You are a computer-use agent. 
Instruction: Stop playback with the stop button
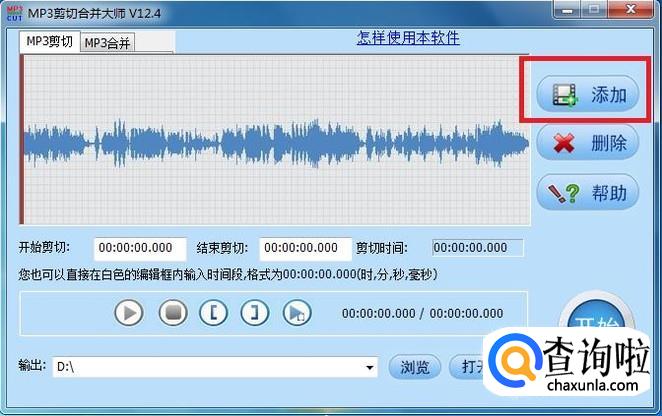173,313
